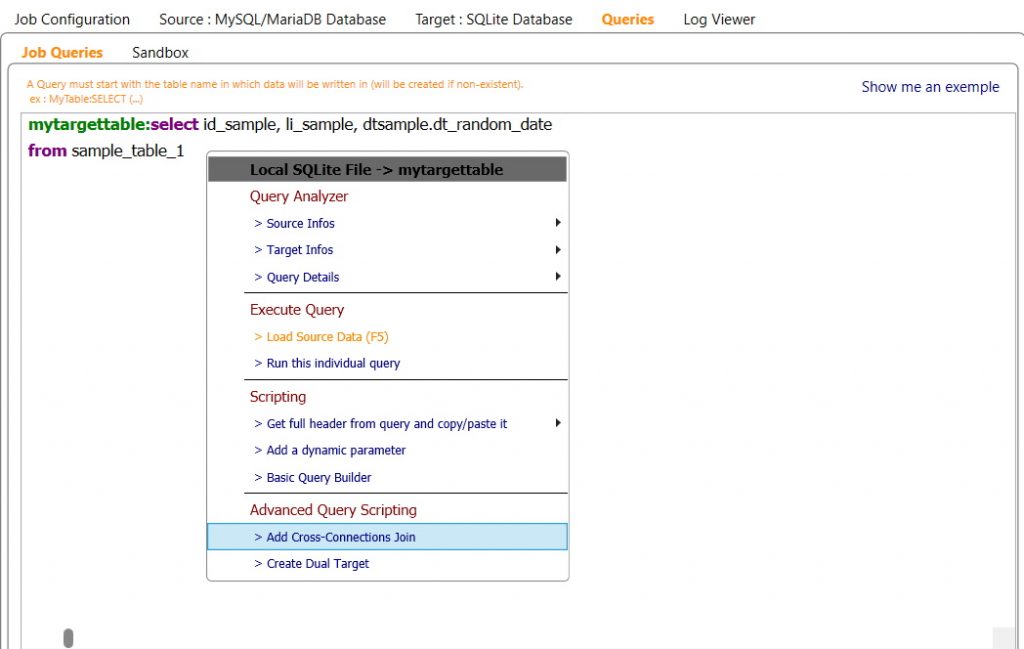This screenshot has width=1024, height=649.
Task: Click the 'from' keyword in the query editor
Action: tap(48, 151)
